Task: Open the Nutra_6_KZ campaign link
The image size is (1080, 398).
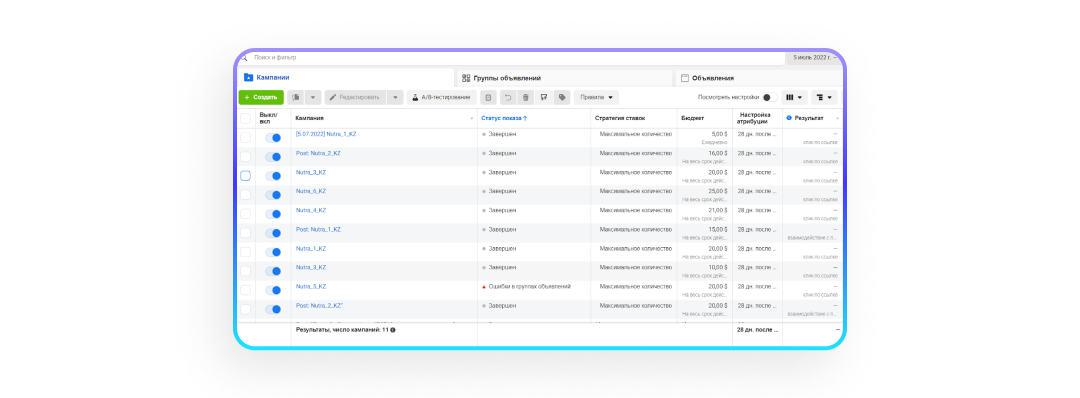Action: click(311, 191)
